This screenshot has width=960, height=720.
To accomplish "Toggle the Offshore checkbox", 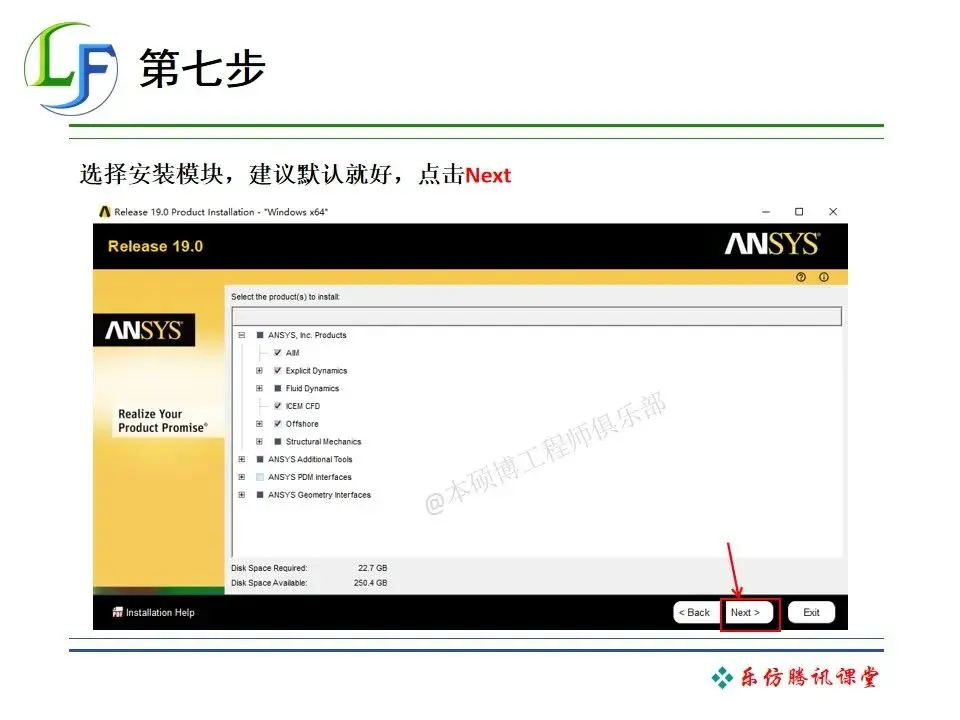I will (x=277, y=424).
